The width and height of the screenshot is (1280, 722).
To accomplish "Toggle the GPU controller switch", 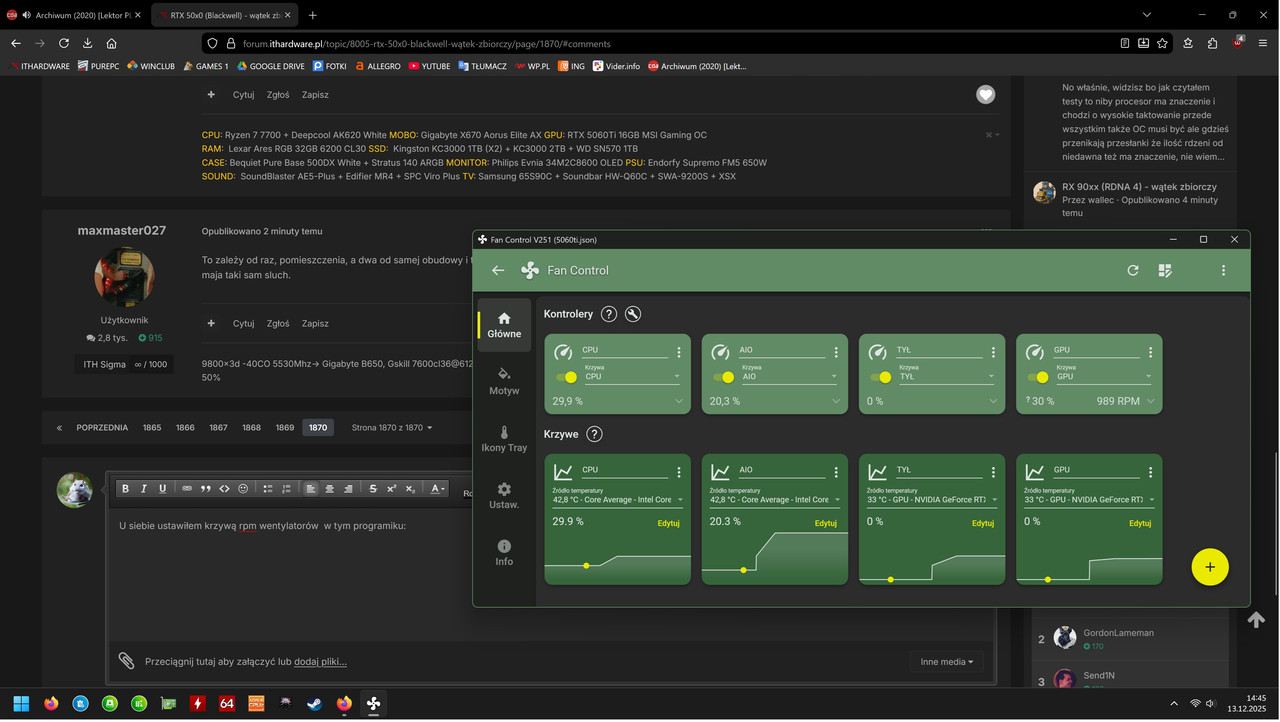I will point(1038,377).
